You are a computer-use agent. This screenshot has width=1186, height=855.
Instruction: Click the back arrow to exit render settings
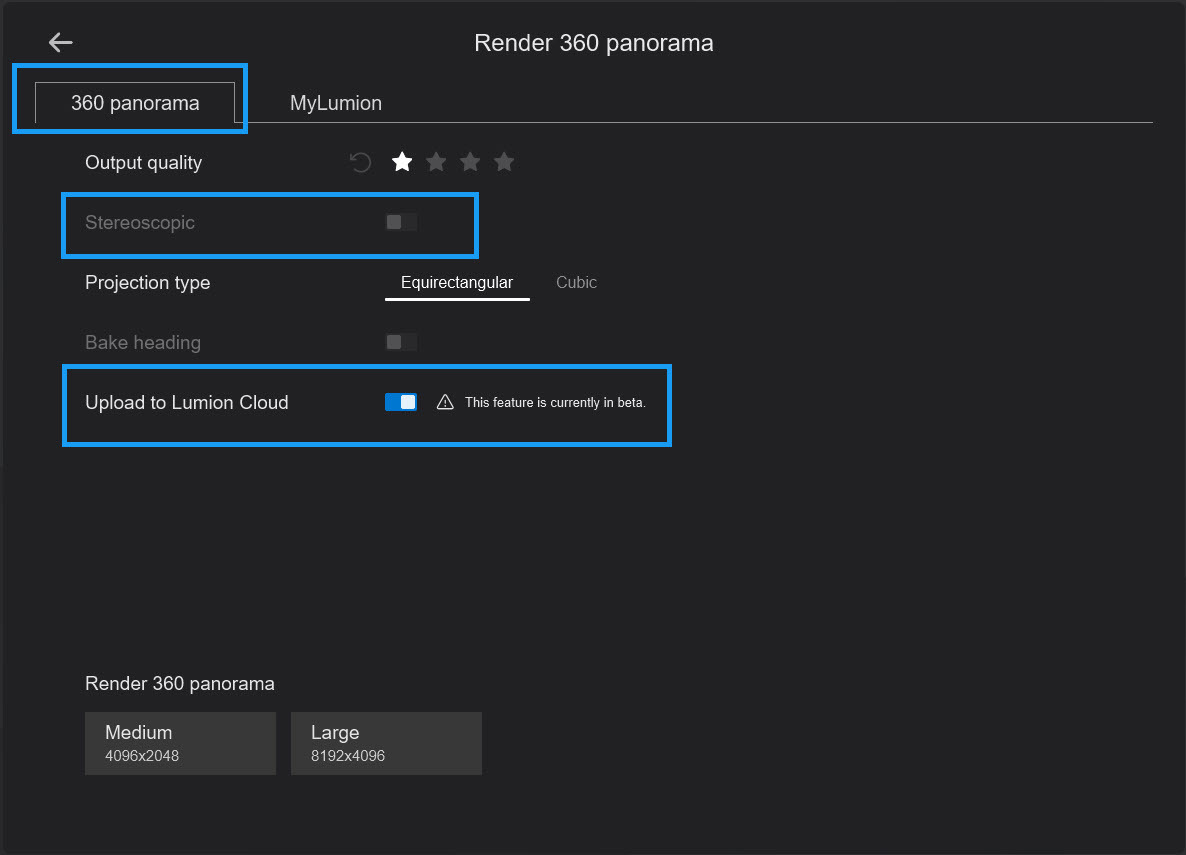(61, 42)
